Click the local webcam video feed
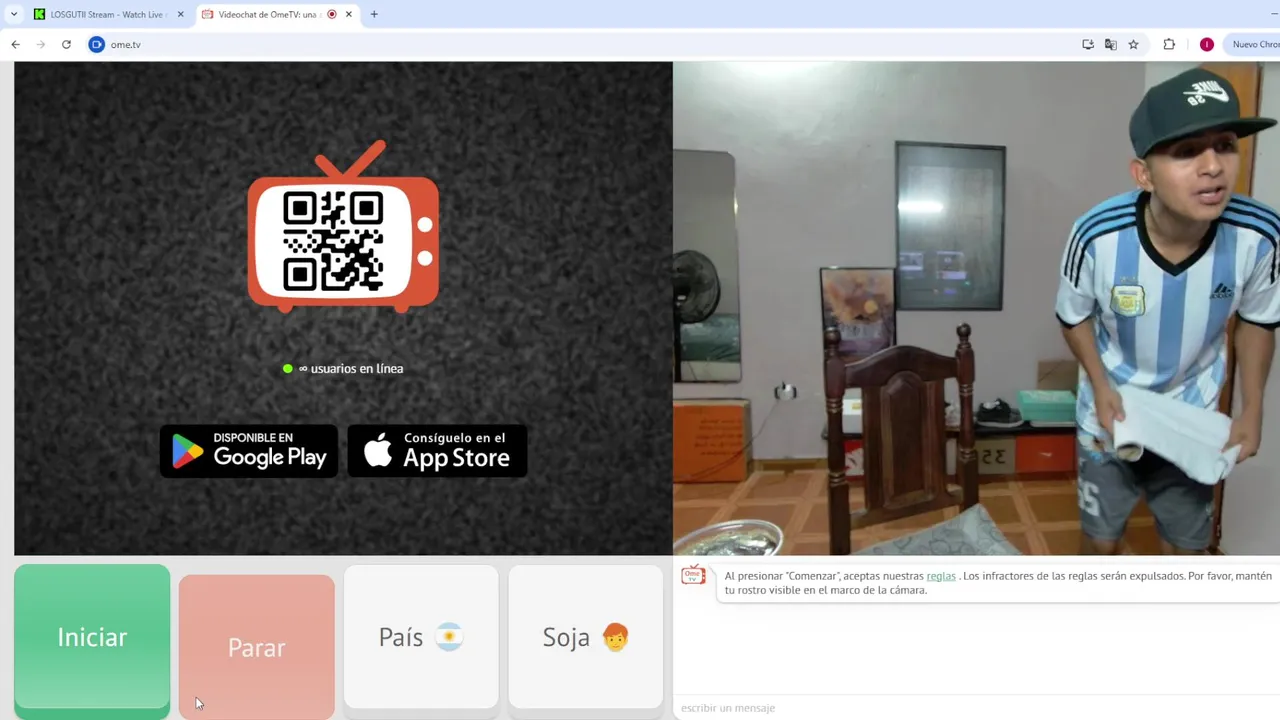Viewport: 1280px width, 720px height. [x=976, y=308]
